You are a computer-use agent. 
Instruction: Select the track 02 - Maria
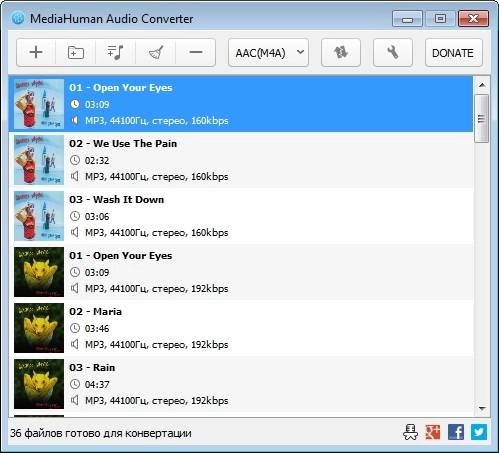(241, 328)
